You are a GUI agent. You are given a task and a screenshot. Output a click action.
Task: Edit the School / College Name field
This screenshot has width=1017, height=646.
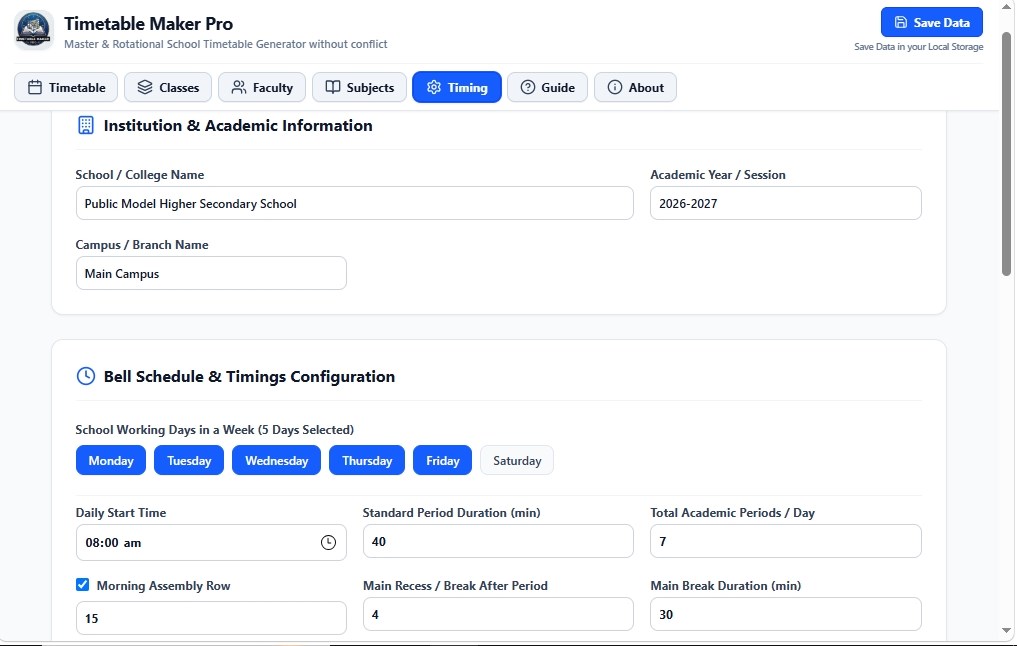pyautogui.click(x=355, y=204)
